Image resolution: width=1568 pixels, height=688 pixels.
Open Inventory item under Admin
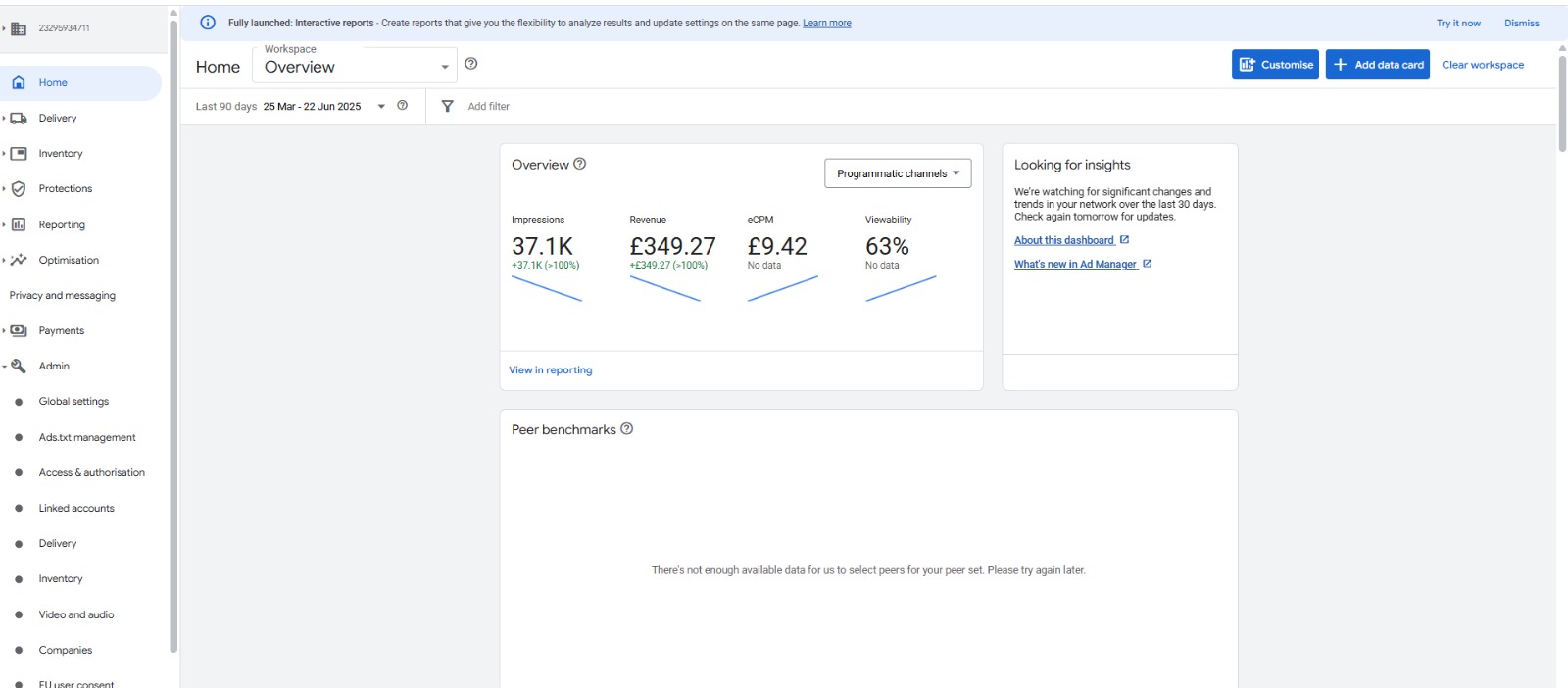point(61,579)
